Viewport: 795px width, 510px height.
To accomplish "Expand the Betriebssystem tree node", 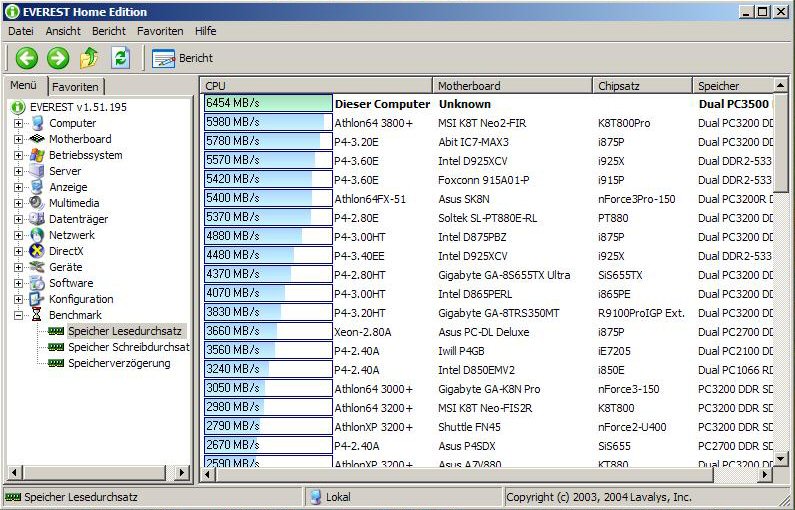I will pos(18,155).
